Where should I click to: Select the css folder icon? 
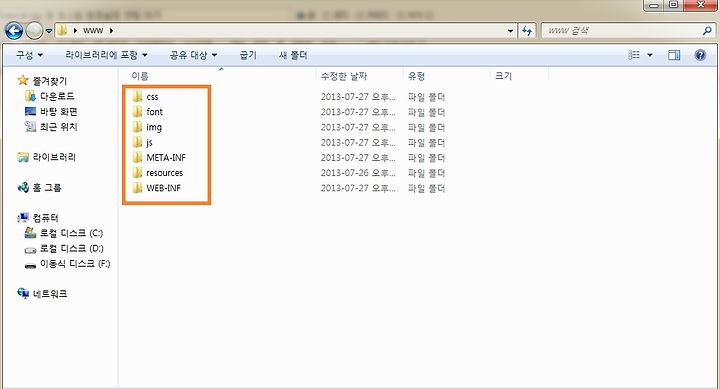click(x=137, y=96)
